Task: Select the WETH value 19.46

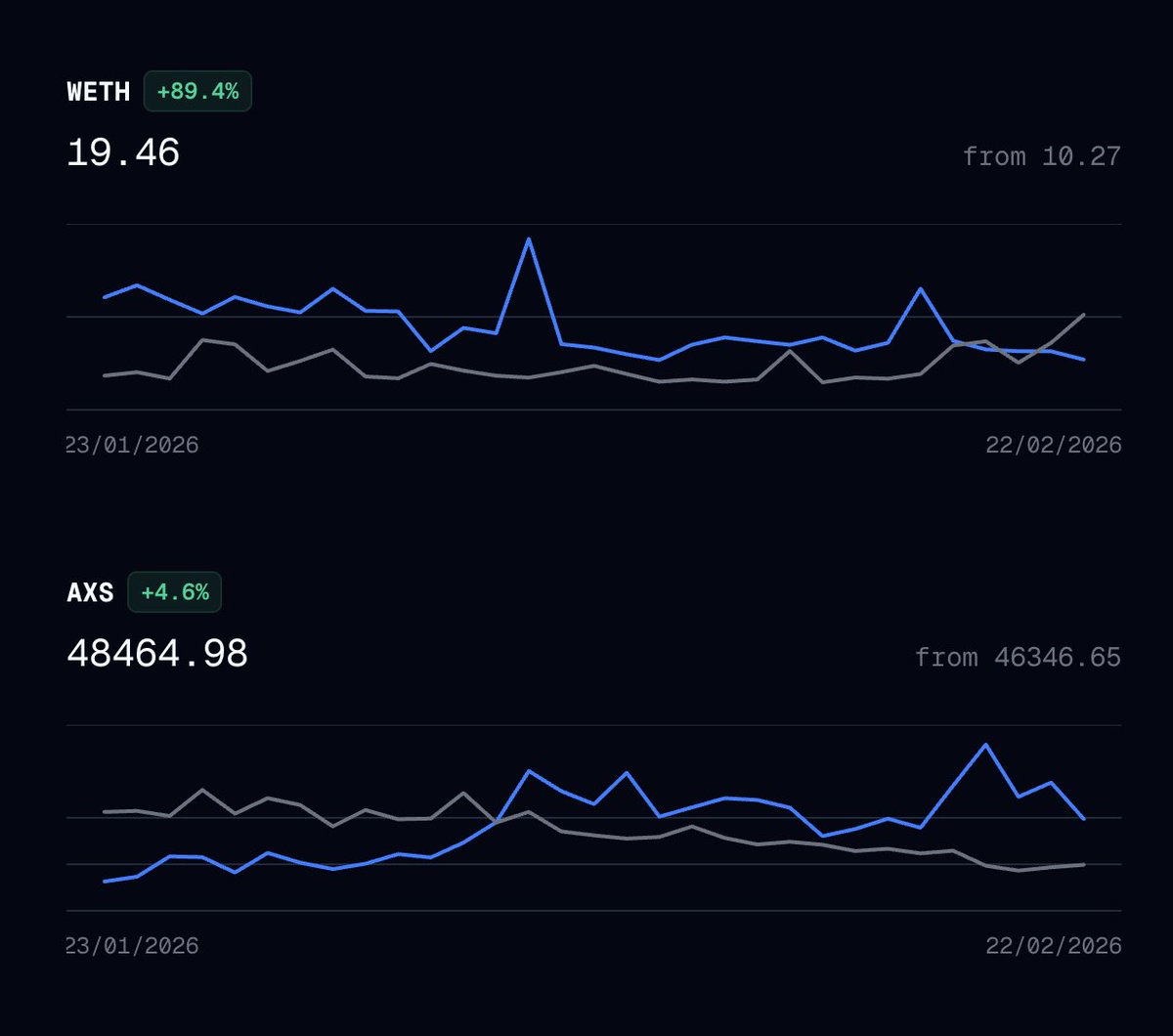Action: [x=123, y=153]
